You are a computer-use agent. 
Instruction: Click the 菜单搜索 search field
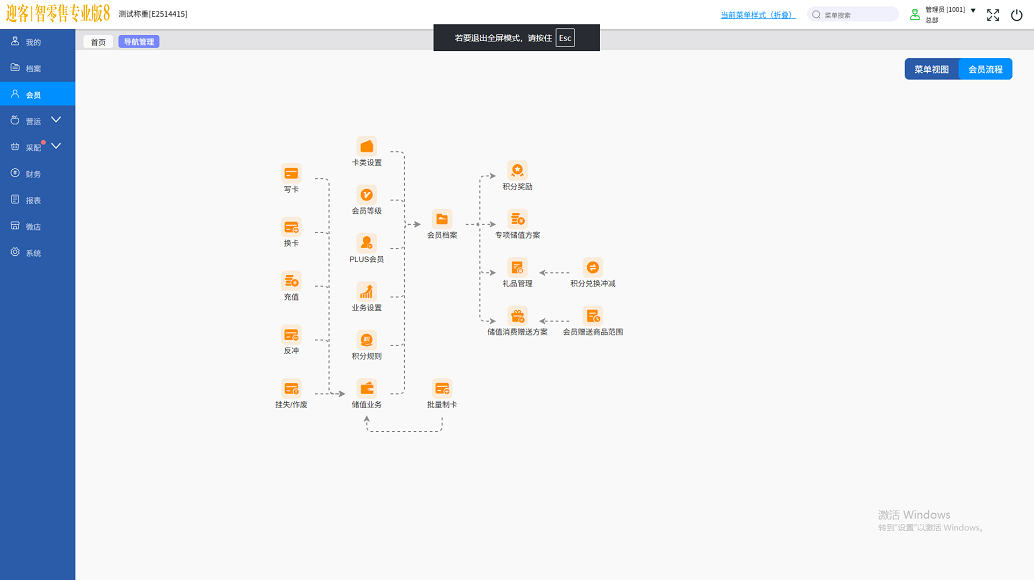[858, 15]
